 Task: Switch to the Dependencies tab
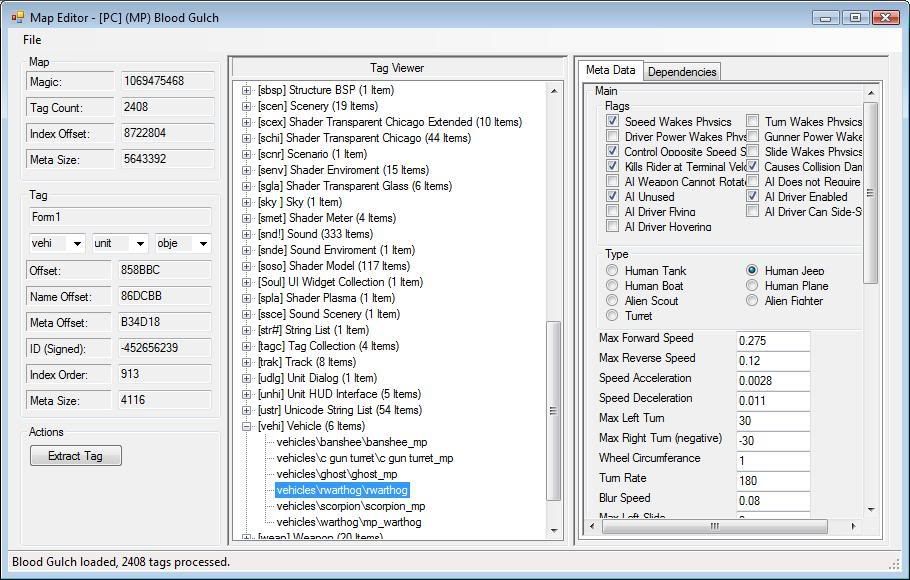(x=682, y=71)
